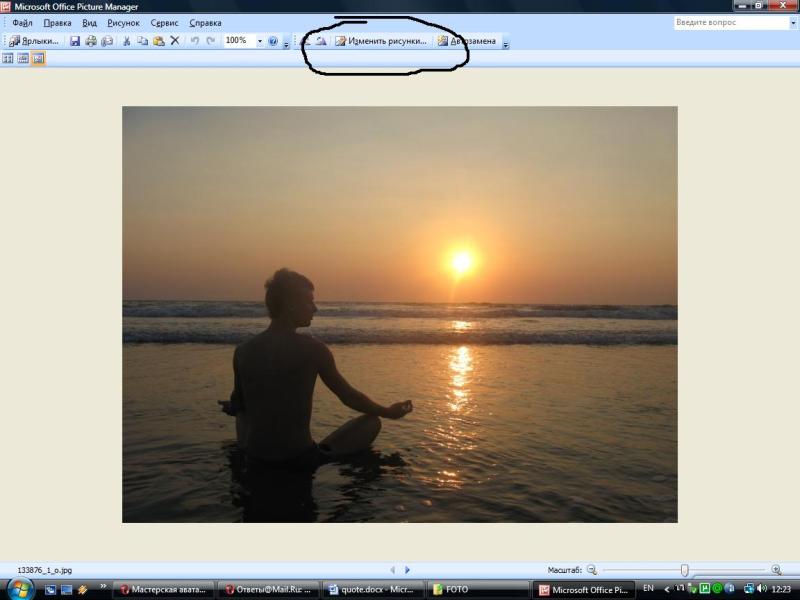Screen dimensions: 800x600
Task: Click the Print icon in toolbar
Action: click(x=91, y=41)
